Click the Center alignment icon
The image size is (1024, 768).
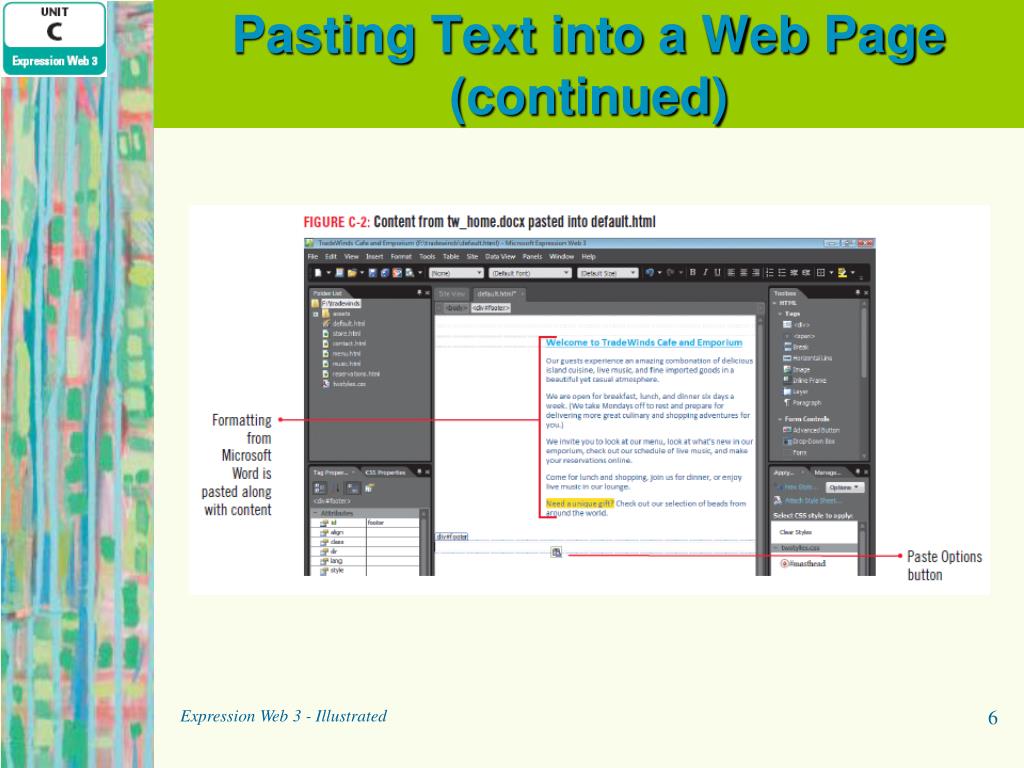744,272
